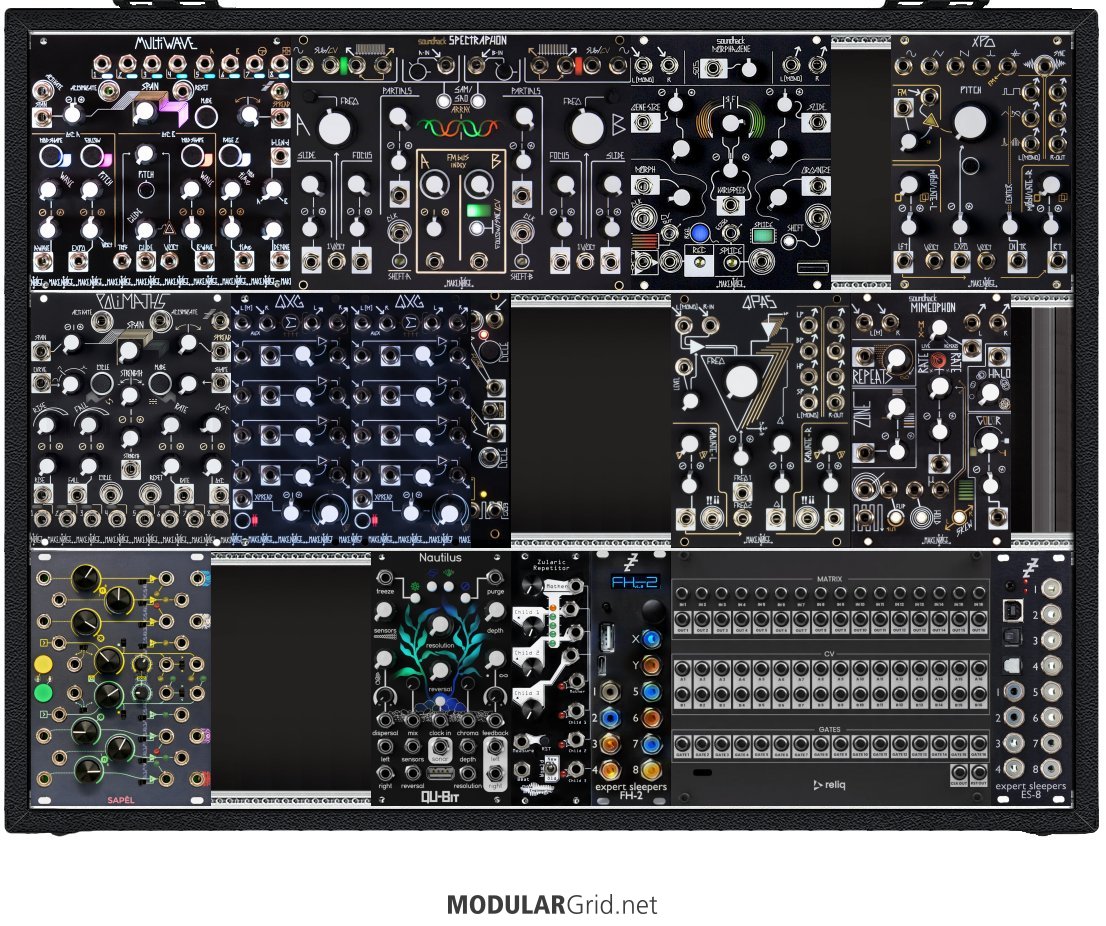This screenshot has width=1106, height=926.
Task: Click the ES-8 USB-B connector
Action: coord(1011,612)
